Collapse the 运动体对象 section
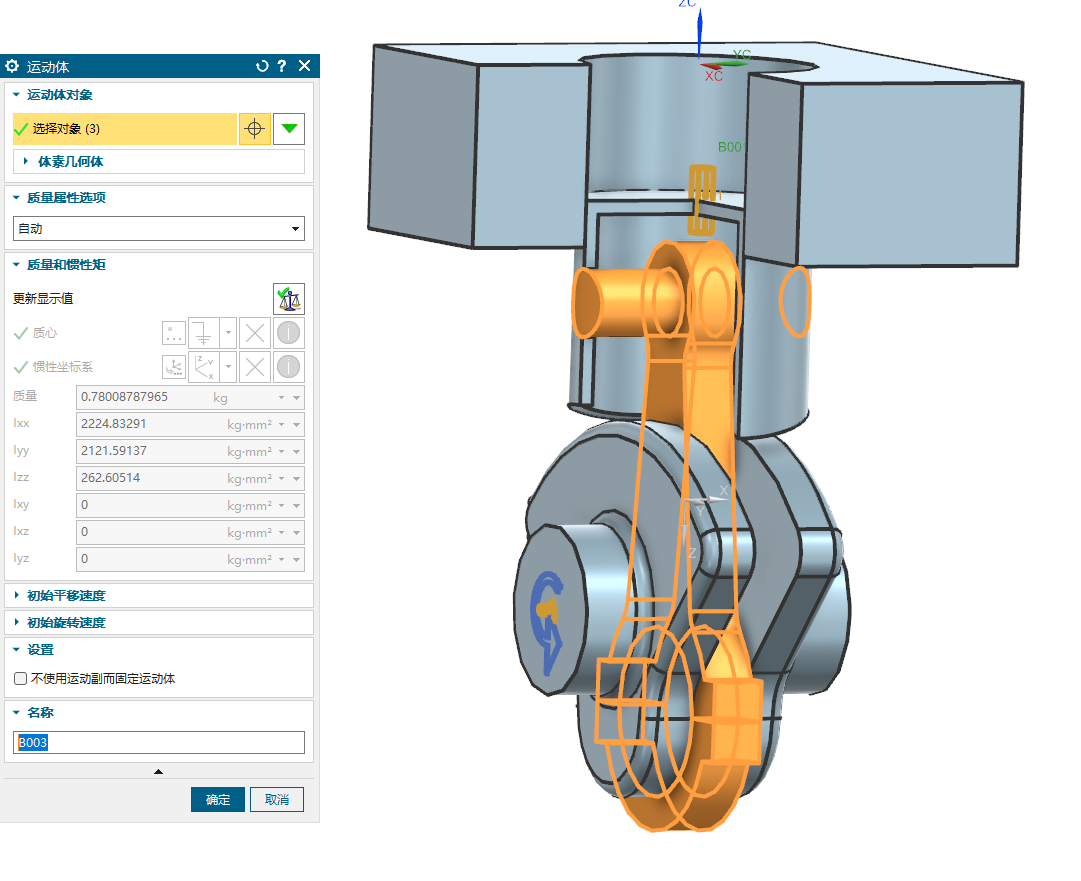Screen dimensions: 1081x881 [59, 95]
